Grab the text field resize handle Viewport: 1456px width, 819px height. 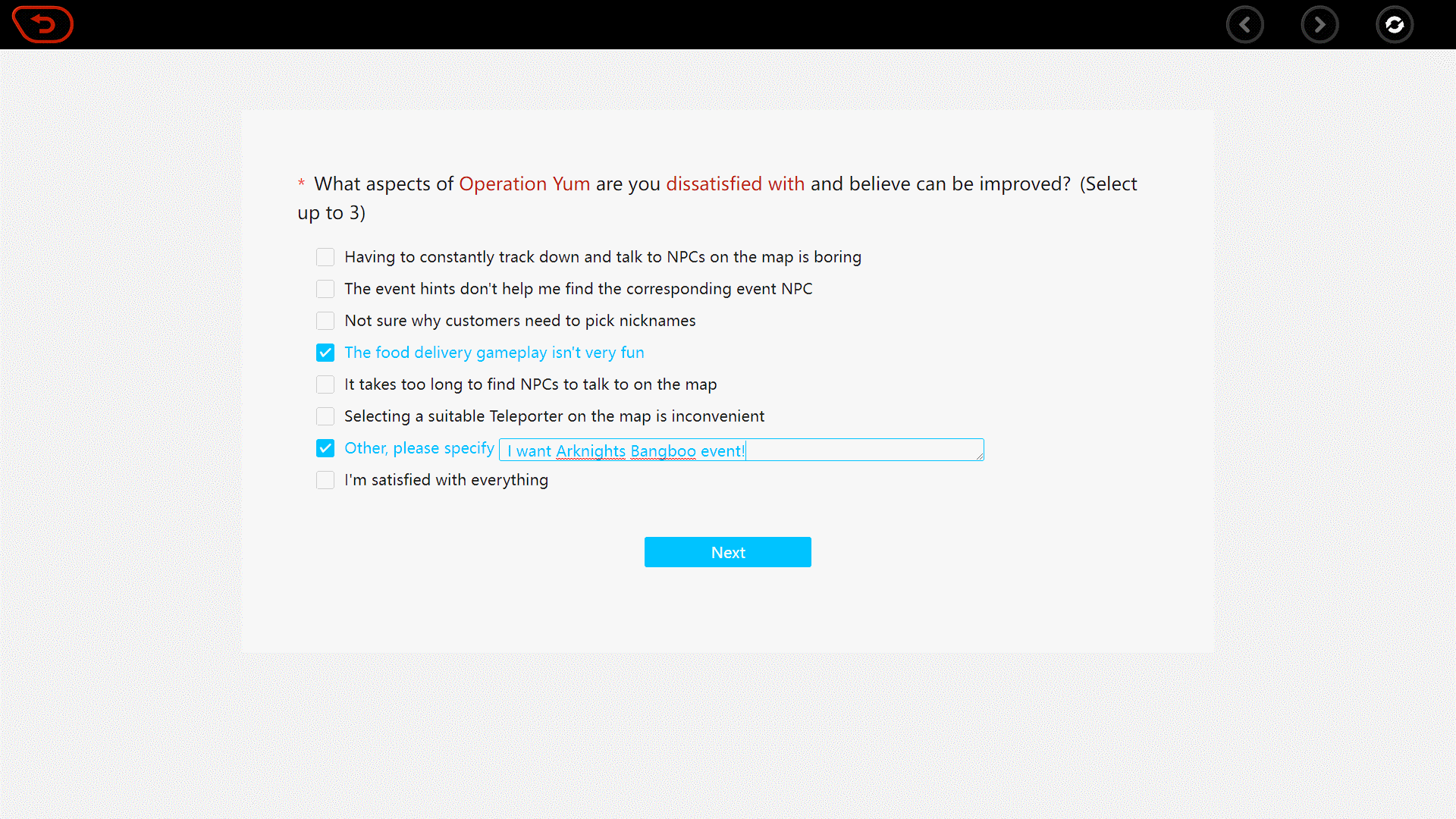(980, 457)
